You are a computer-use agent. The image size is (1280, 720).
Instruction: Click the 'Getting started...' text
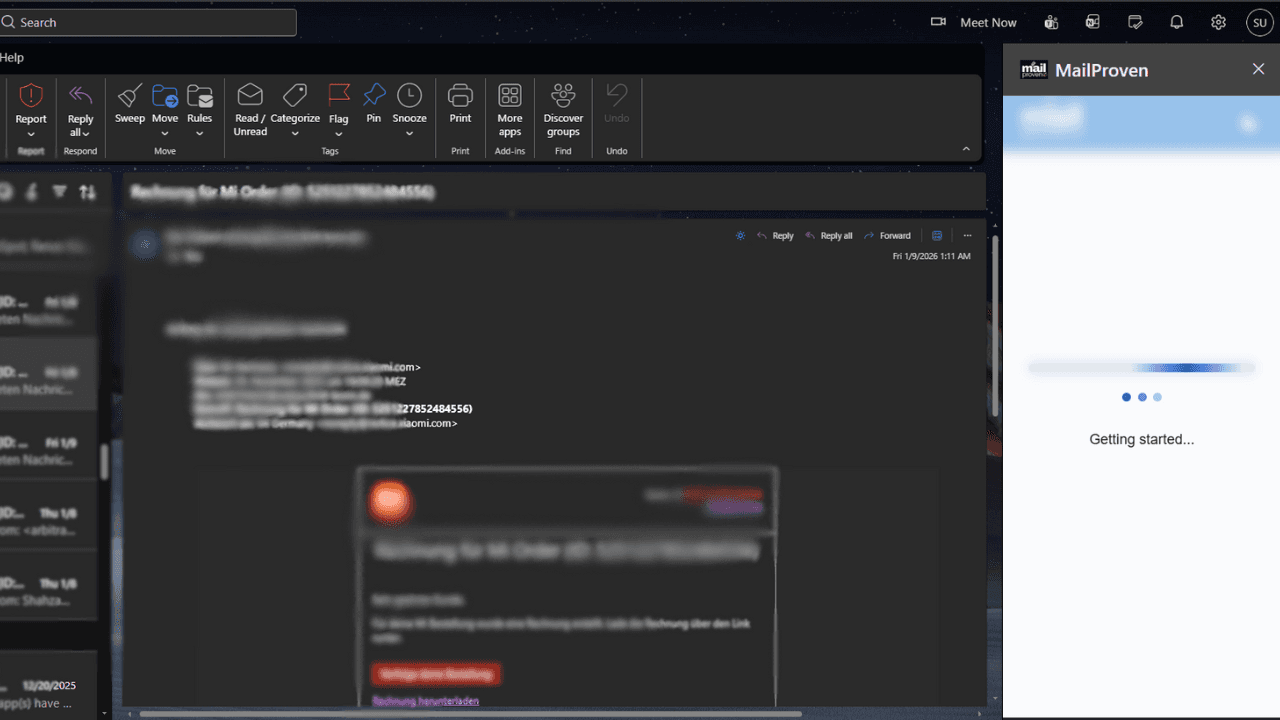[x=1141, y=439]
